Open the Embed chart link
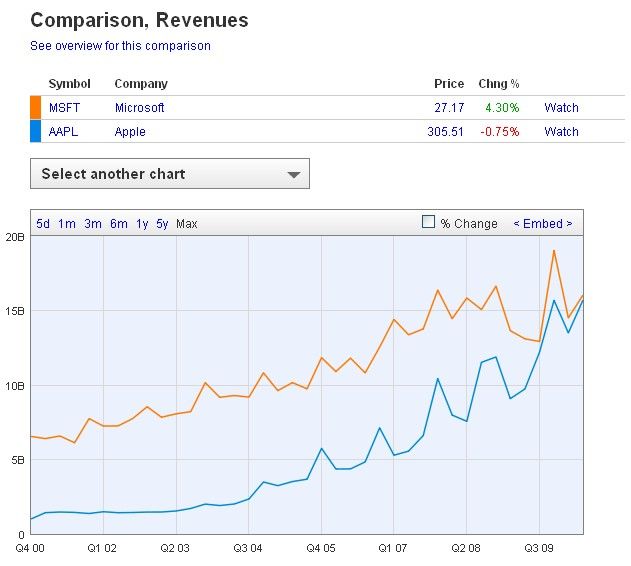 (x=543, y=223)
